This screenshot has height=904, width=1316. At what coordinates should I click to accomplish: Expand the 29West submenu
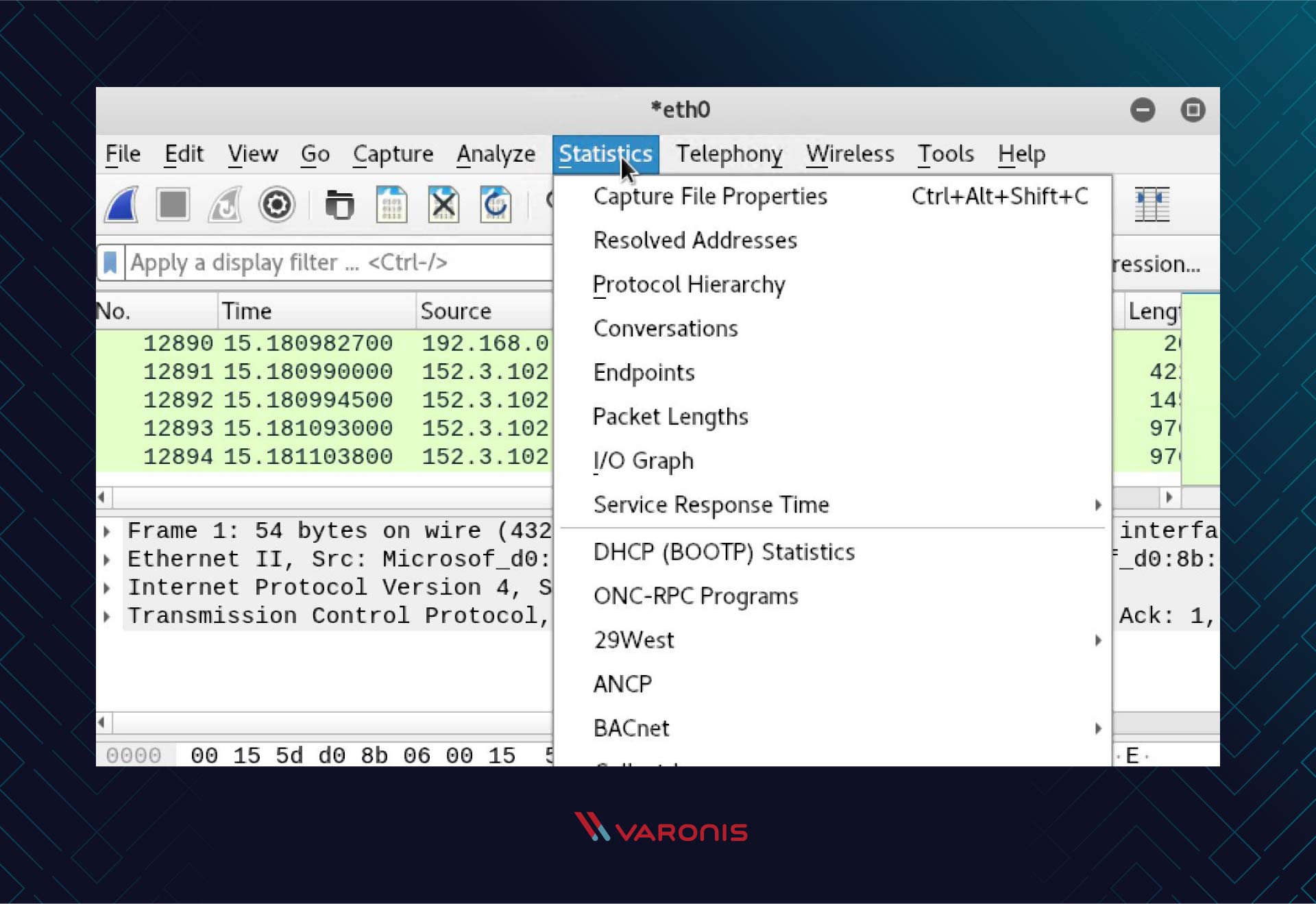(833, 640)
